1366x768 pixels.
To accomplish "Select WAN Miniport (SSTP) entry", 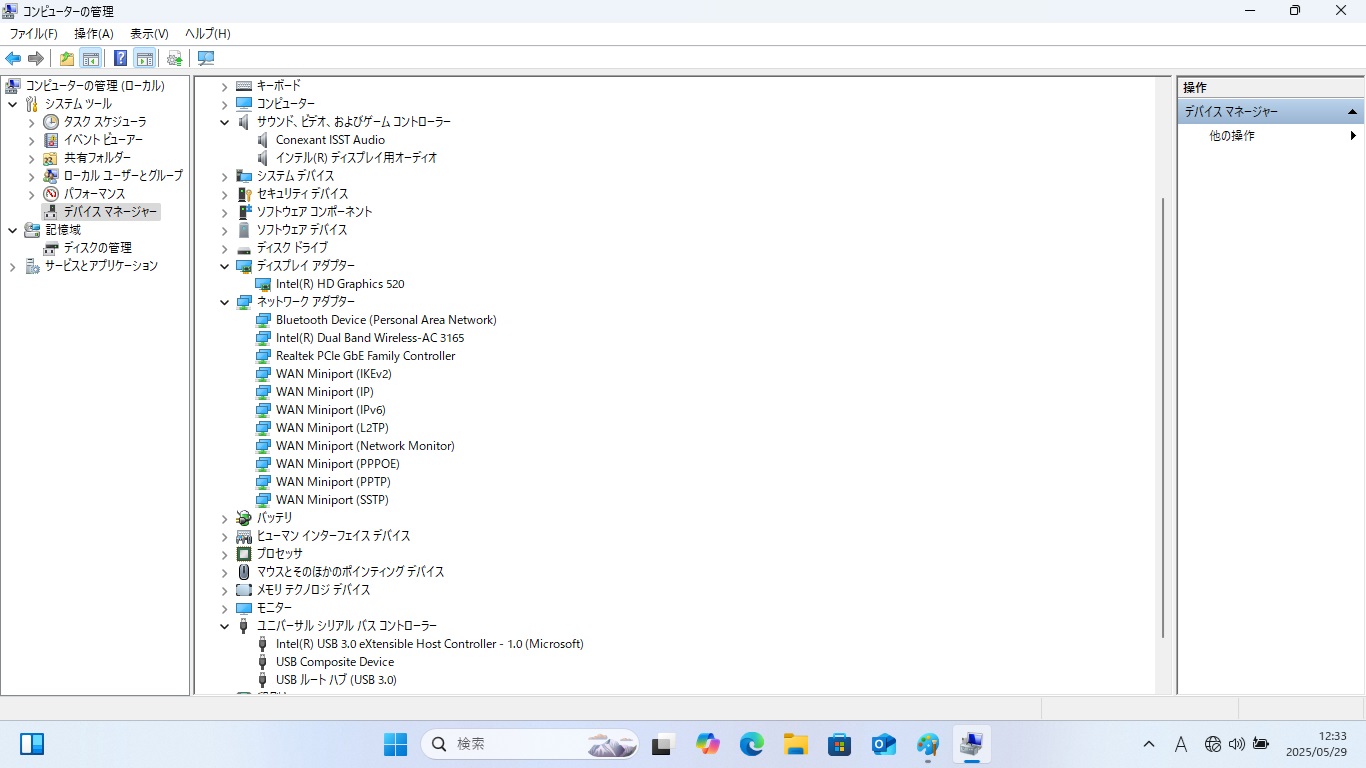I will [332, 500].
